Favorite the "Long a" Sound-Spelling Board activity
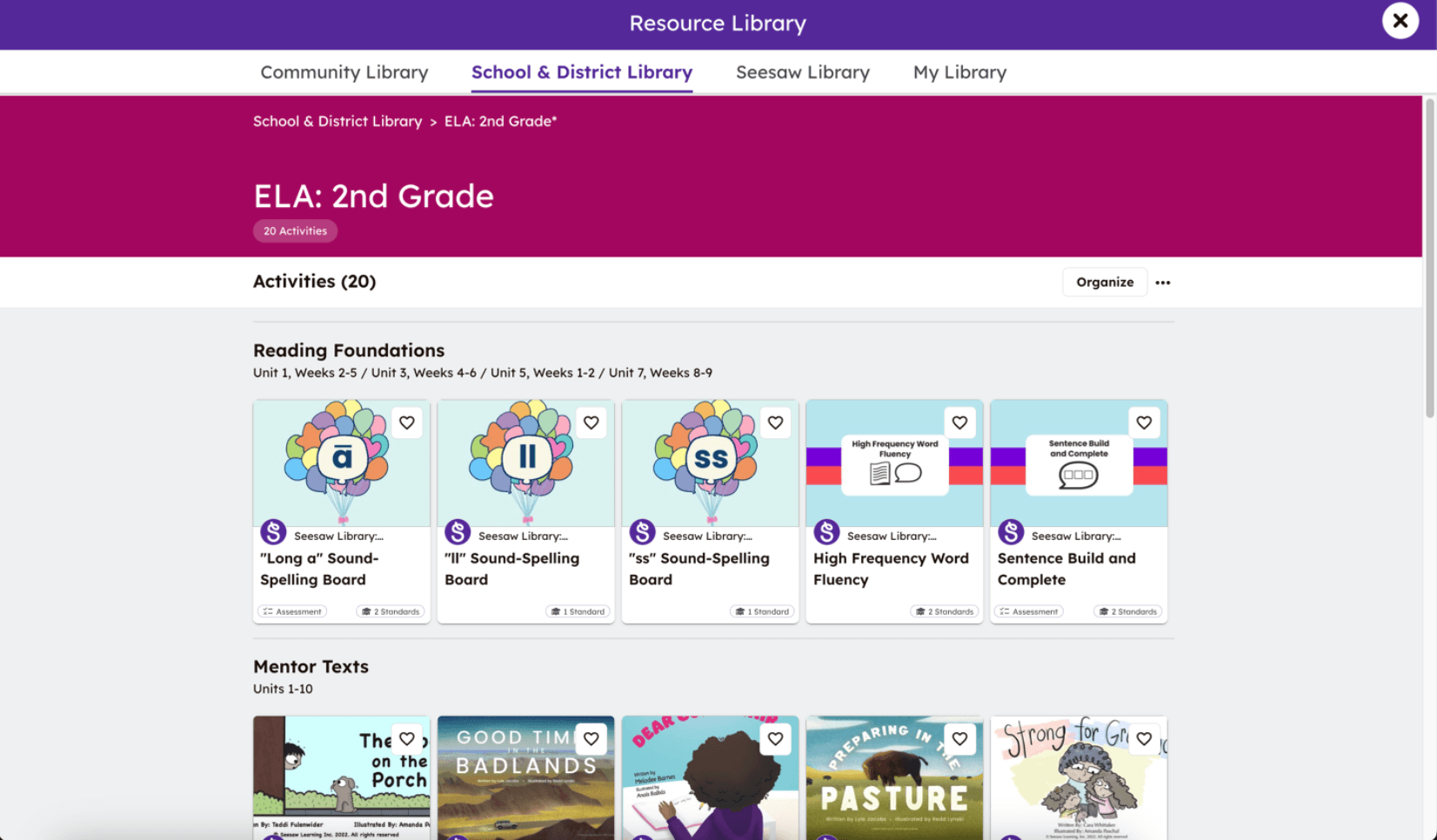This screenshot has height=840, width=1437. (x=406, y=423)
